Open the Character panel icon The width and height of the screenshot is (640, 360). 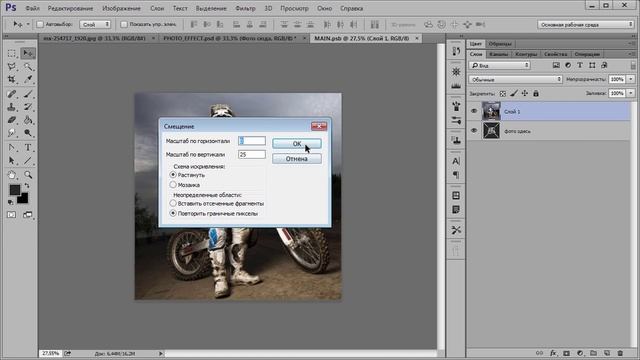(x=456, y=161)
